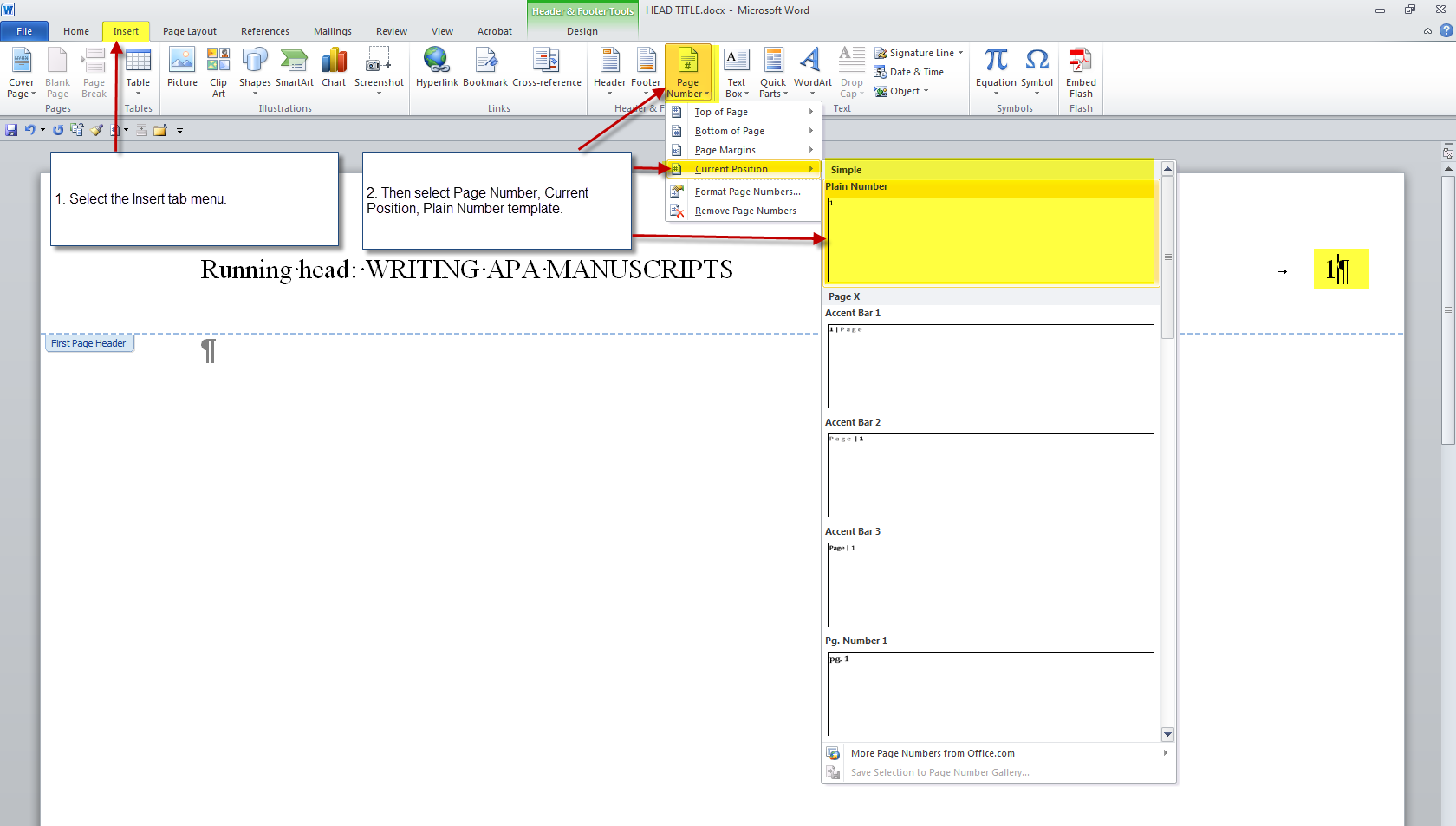This screenshot has width=1456, height=826.
Task: Select the Accent Bar 1 template
Action: click(990, 358)
